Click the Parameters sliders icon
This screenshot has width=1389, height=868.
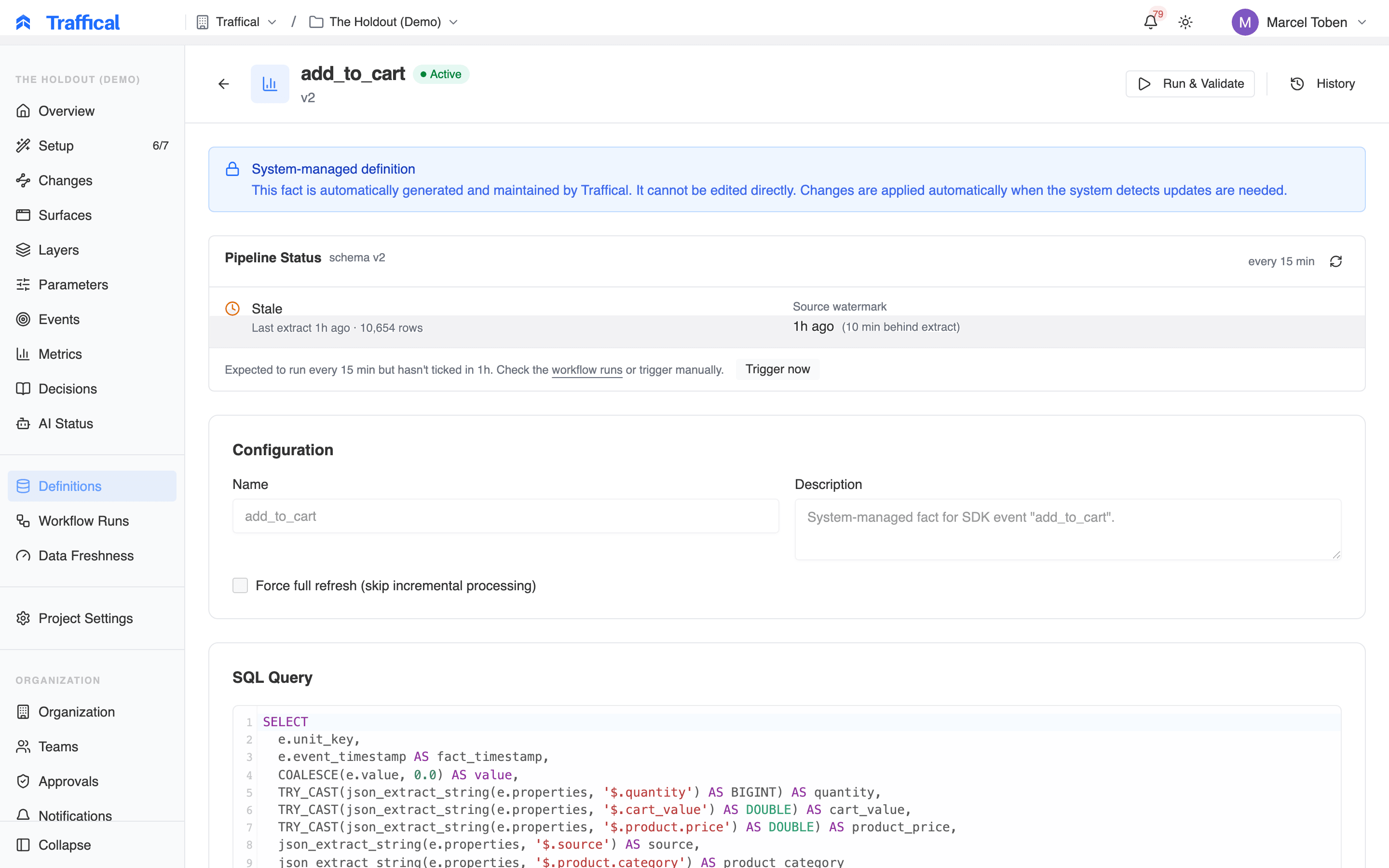23,285
